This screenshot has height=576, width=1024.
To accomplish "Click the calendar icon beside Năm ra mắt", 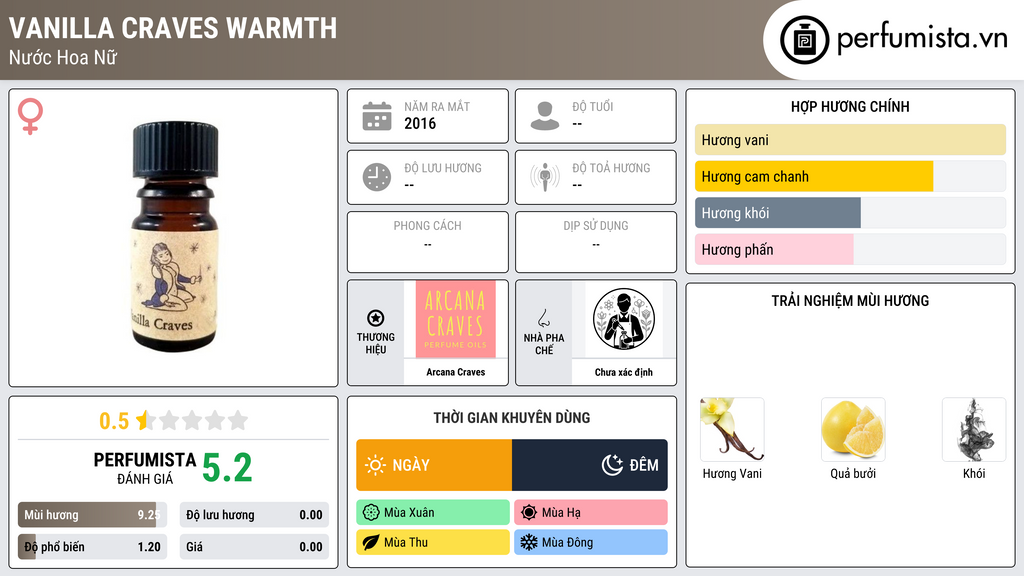I will (x=377, y=116).
